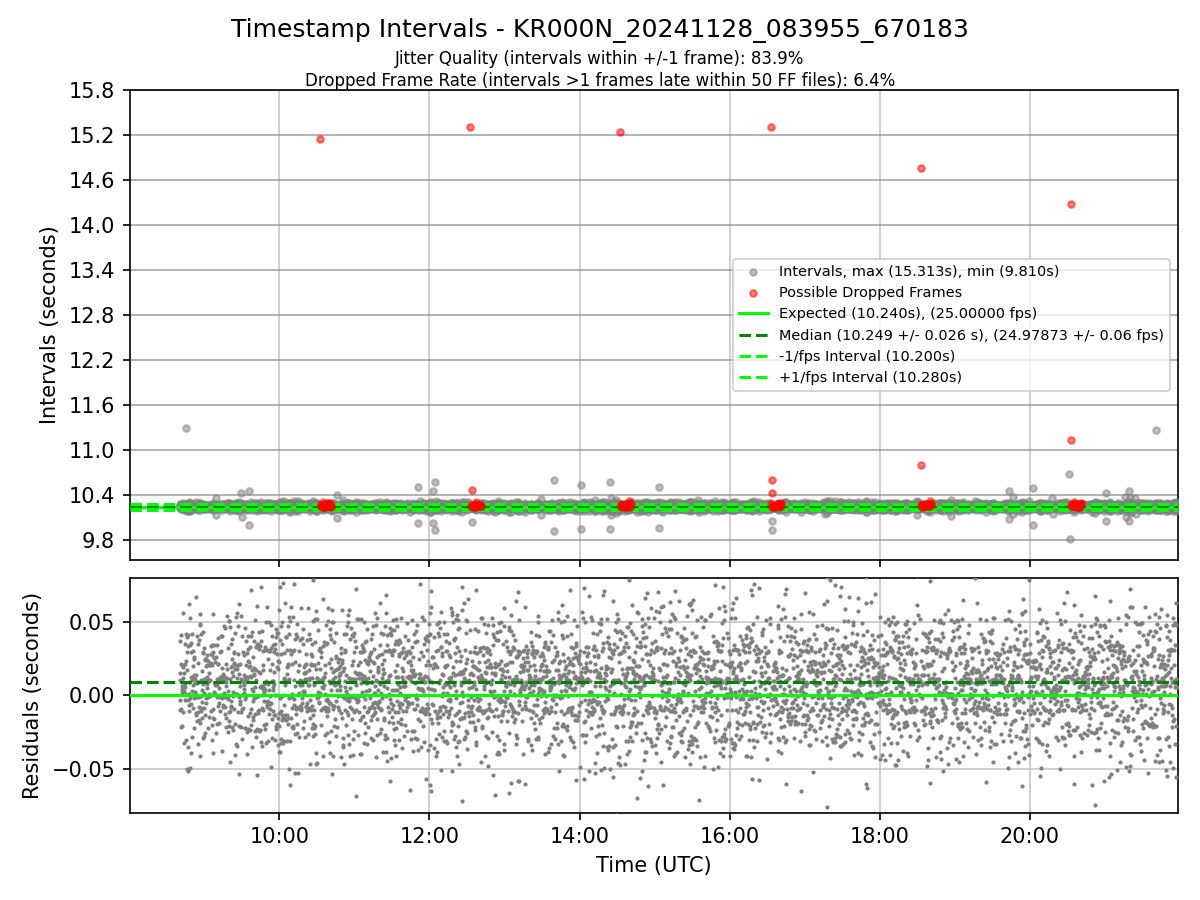Click the 16:00 x-axis tick label

[729, 834]
